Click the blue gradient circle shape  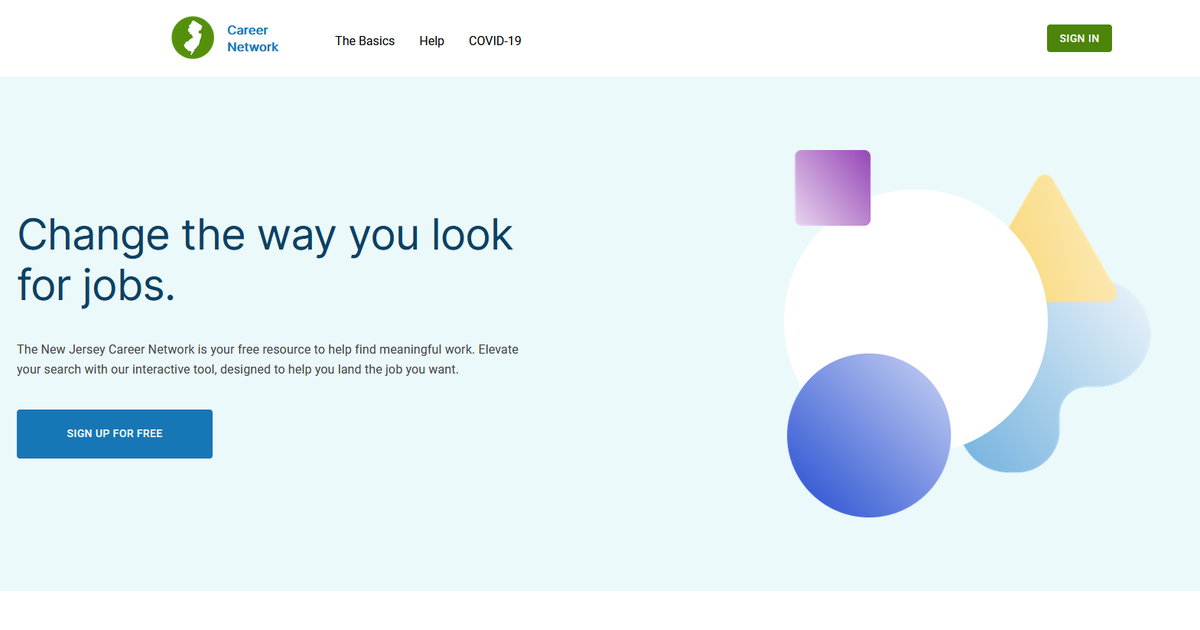click(868, 436)
